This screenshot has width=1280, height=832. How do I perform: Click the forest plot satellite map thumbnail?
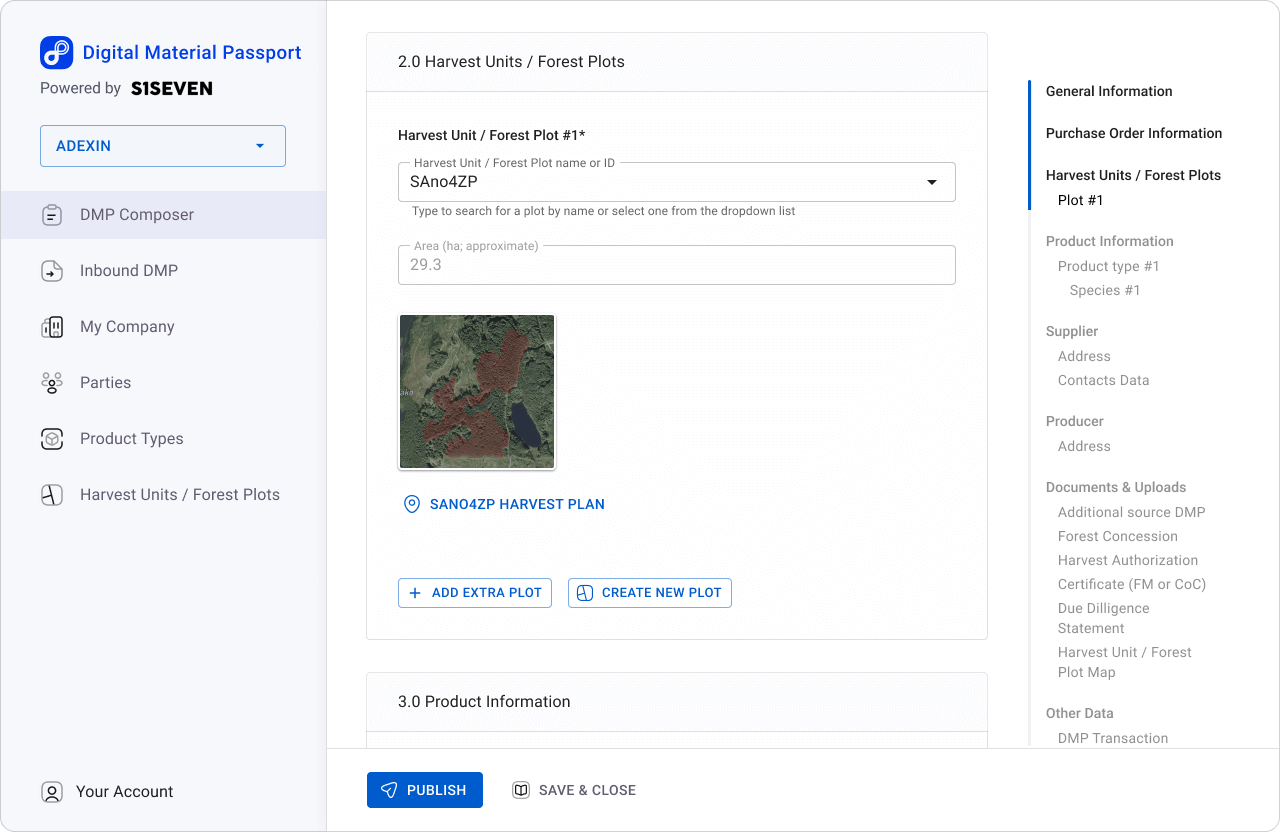(477, 392)
